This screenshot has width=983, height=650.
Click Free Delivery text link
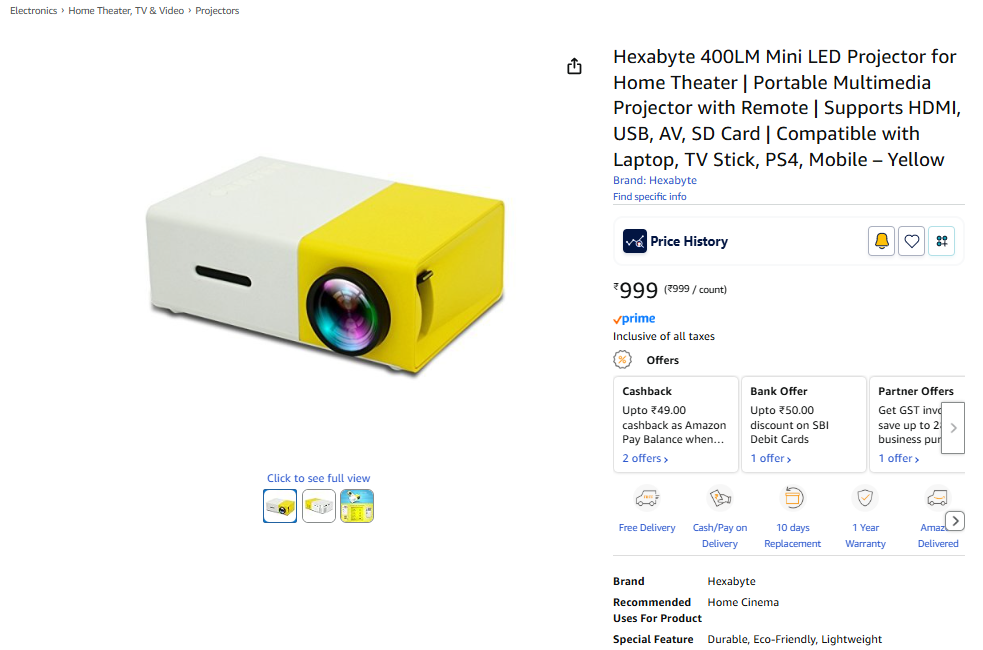coord(647,528)
